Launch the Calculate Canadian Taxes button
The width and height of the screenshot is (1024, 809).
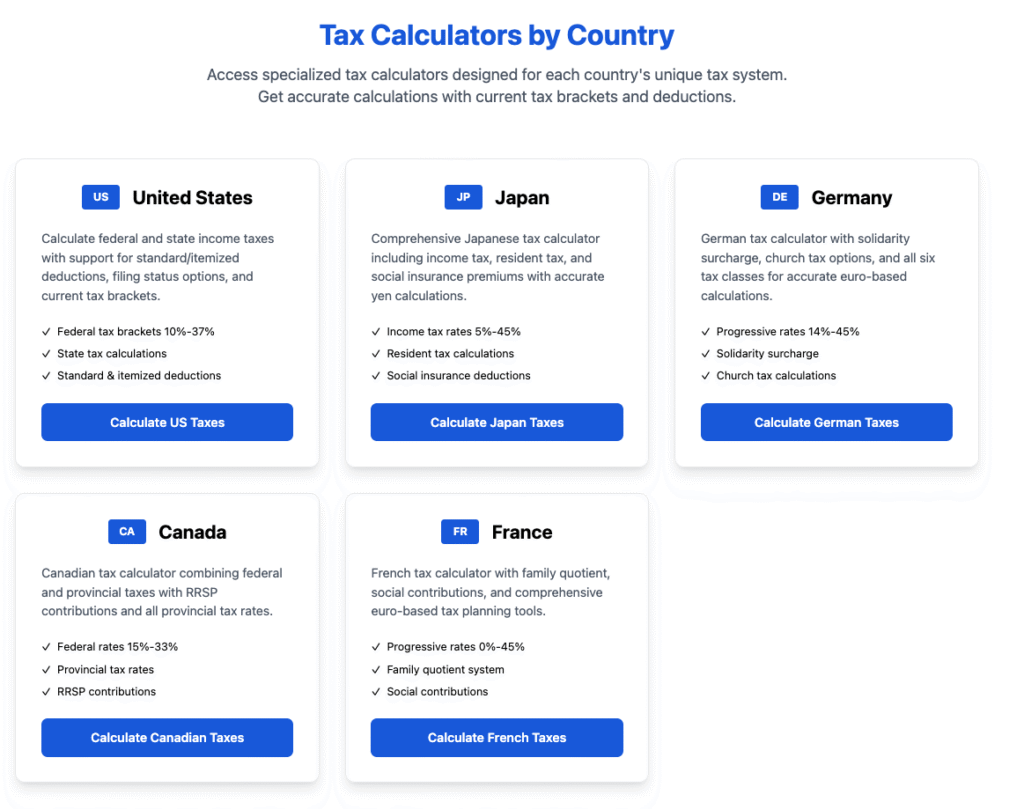pyautogui.click(x=167, y=737)
